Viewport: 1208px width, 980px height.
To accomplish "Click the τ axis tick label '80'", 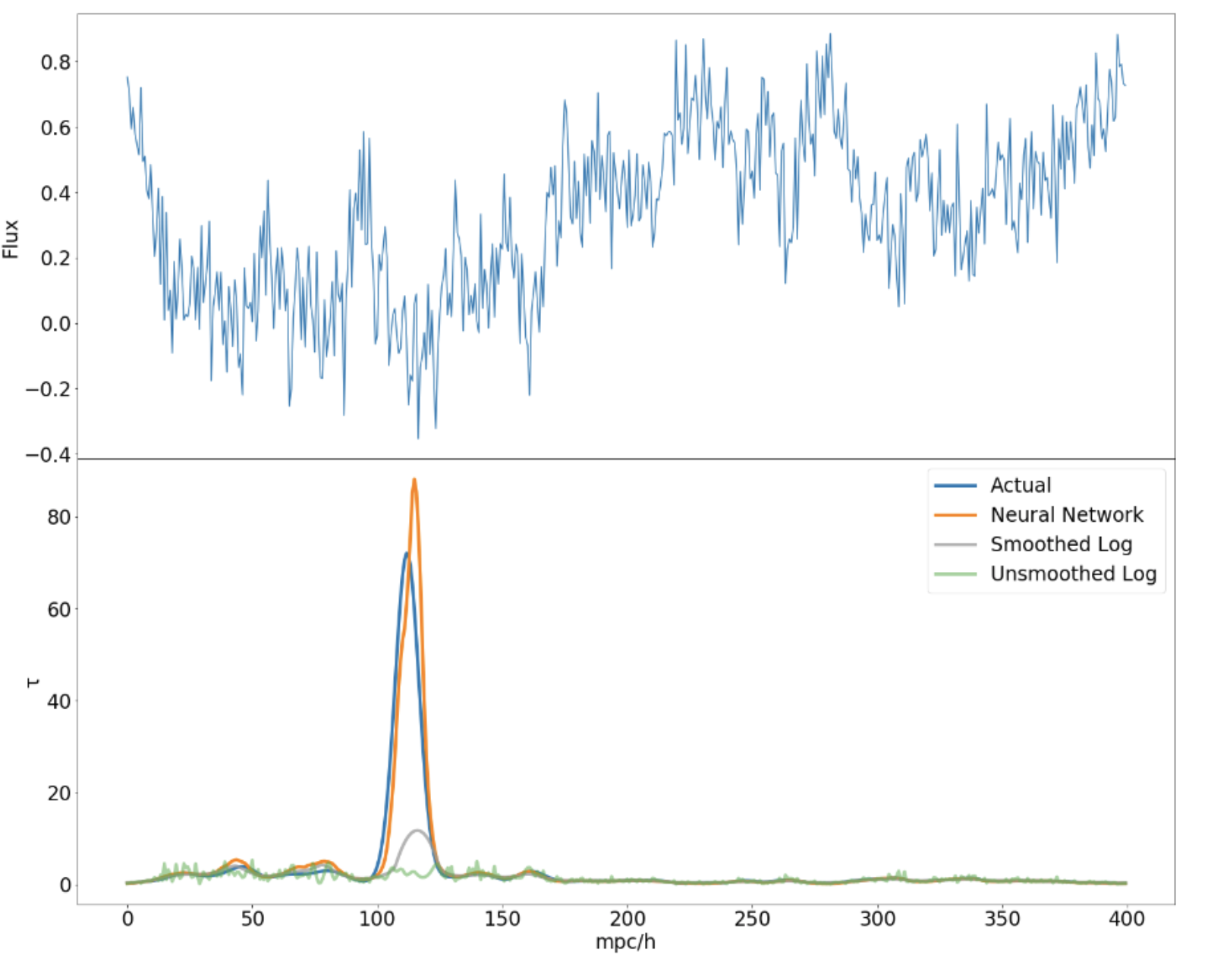I will click(x=59, y=517).
